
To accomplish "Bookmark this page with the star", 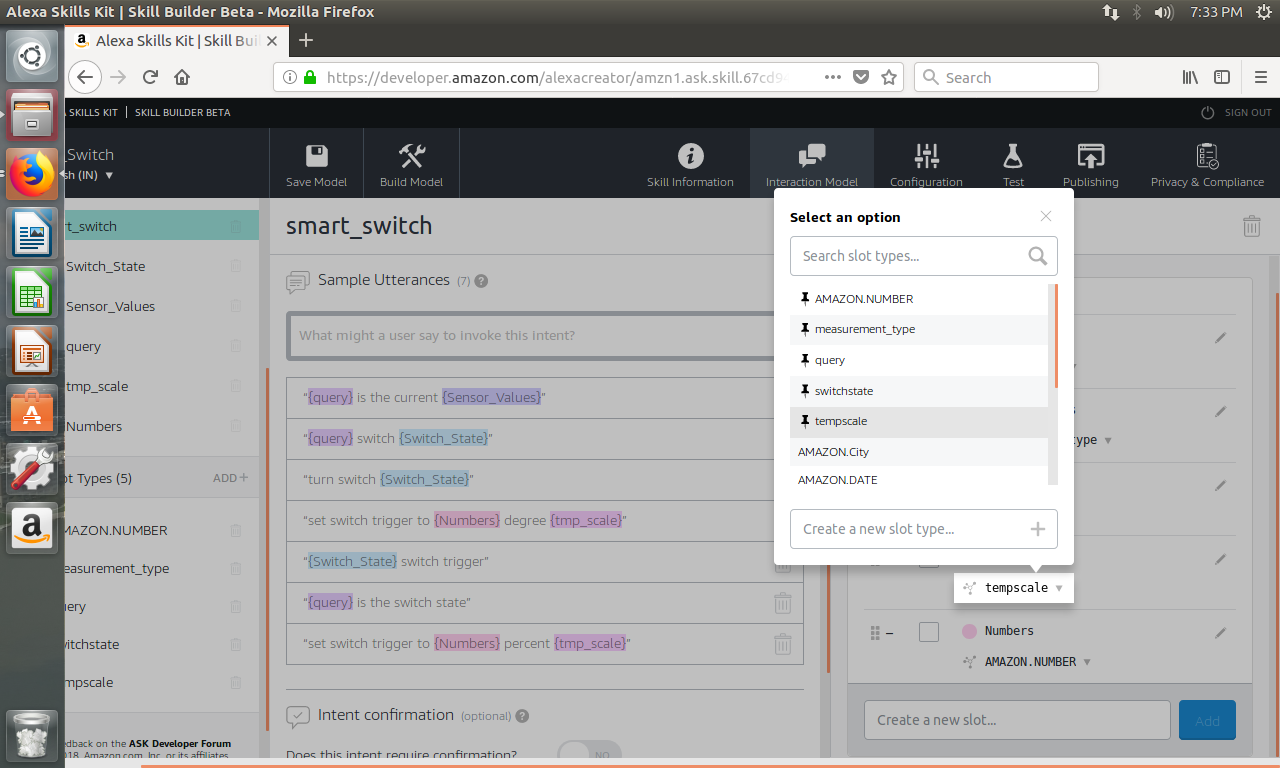I will [x=888, y=77].
